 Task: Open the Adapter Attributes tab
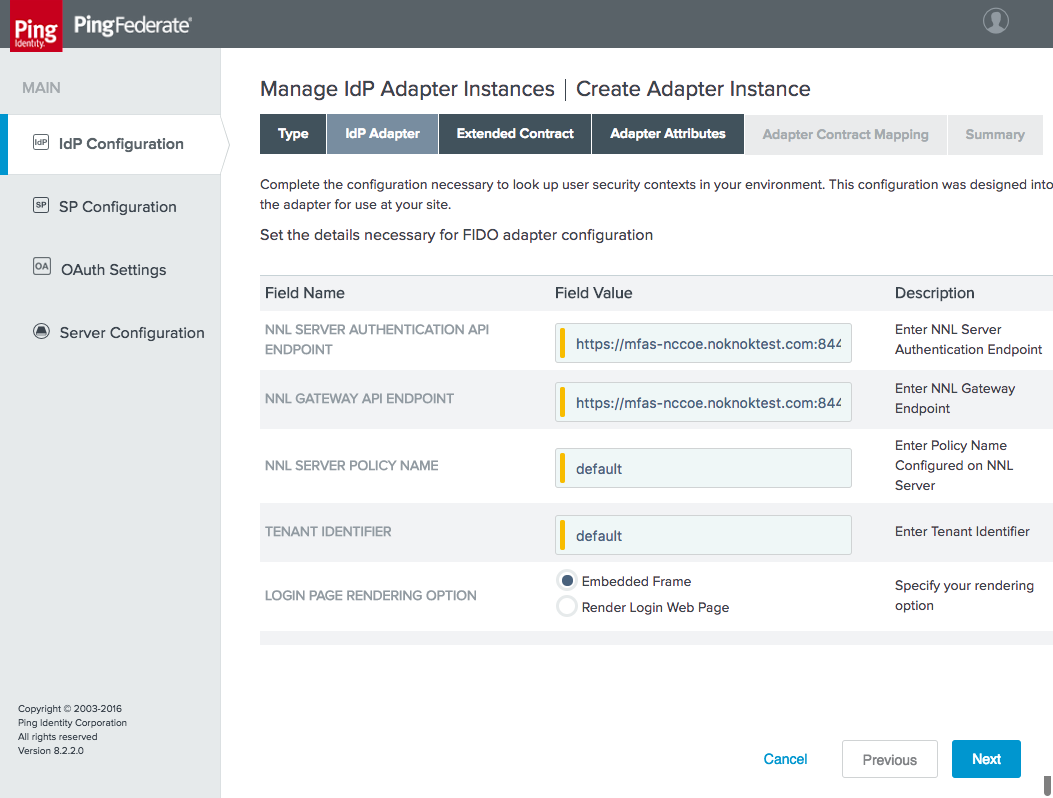coord(668,134)
